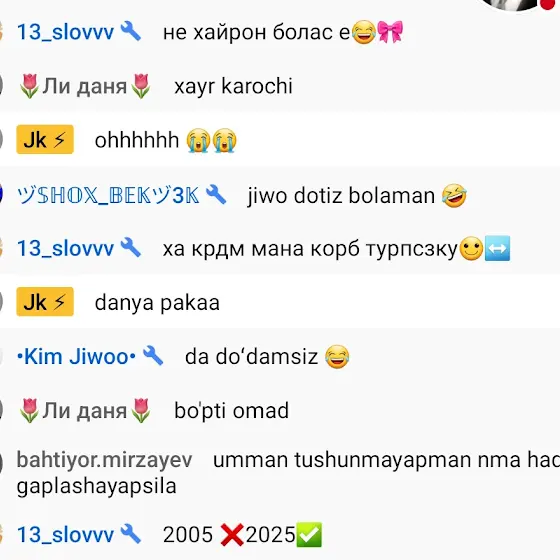Screen dimensions: 560x560
Task: Open the Kim Jiwoo username profile
Action: coord(76,356)
